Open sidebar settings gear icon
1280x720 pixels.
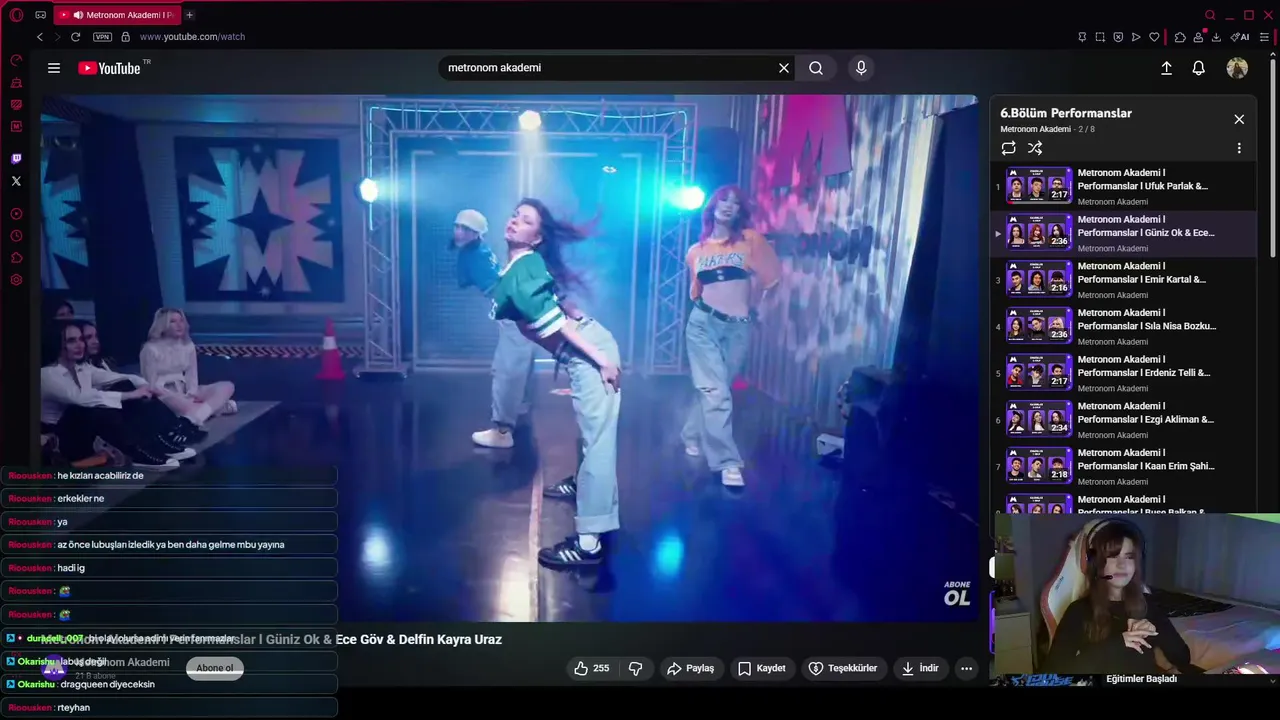click(16, 280)
